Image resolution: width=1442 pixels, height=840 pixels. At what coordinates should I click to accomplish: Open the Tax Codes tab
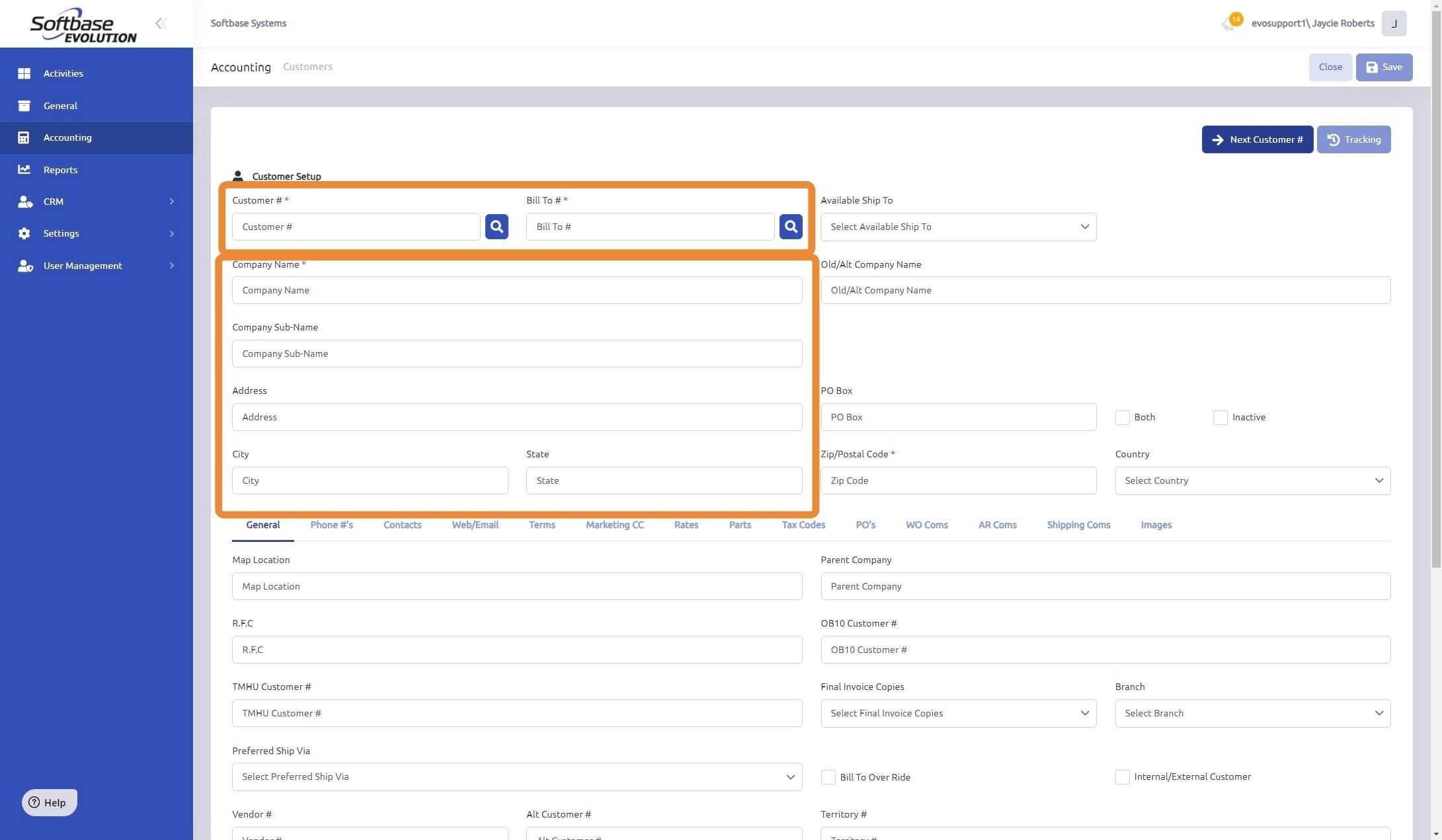coord(803,525)
